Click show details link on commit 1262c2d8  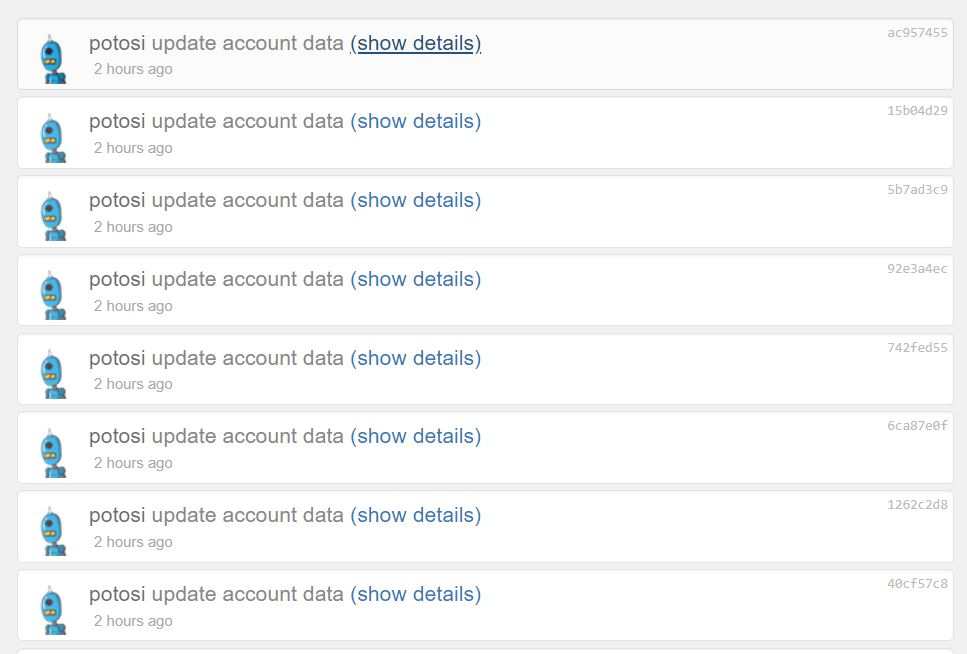pos(416,515)
